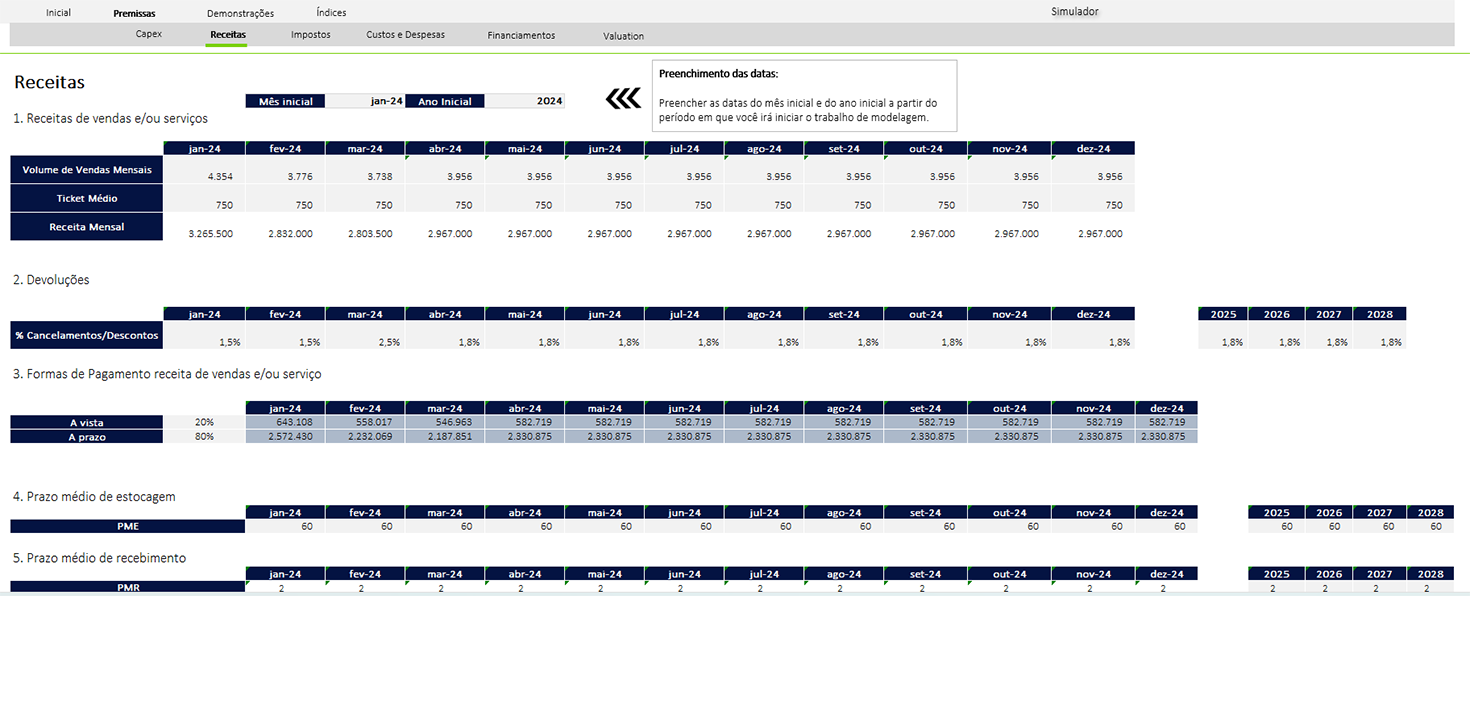The height and width of the screenshot is (703, 1470).
Task: Open the Valuation sub-tab
Action: 623,36
